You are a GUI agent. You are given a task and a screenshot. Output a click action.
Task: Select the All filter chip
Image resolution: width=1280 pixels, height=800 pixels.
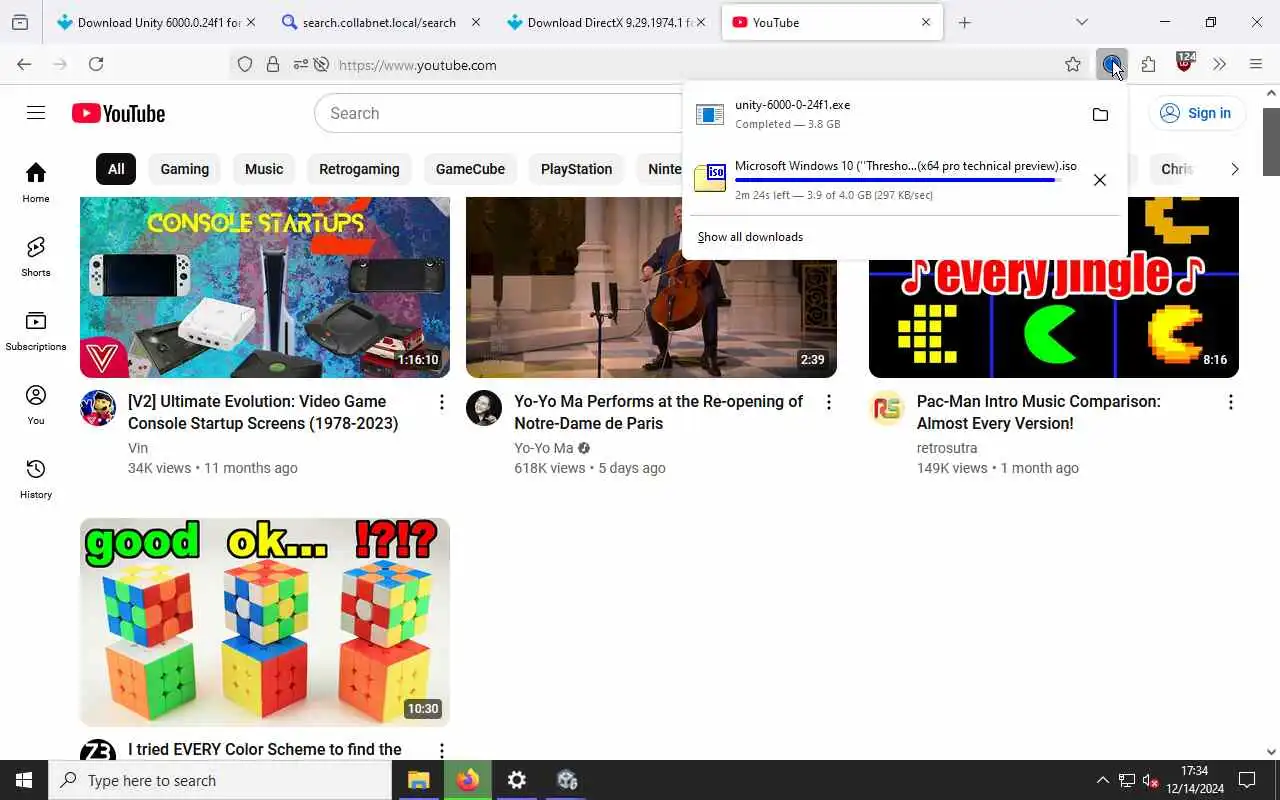(x=116, y=169)
